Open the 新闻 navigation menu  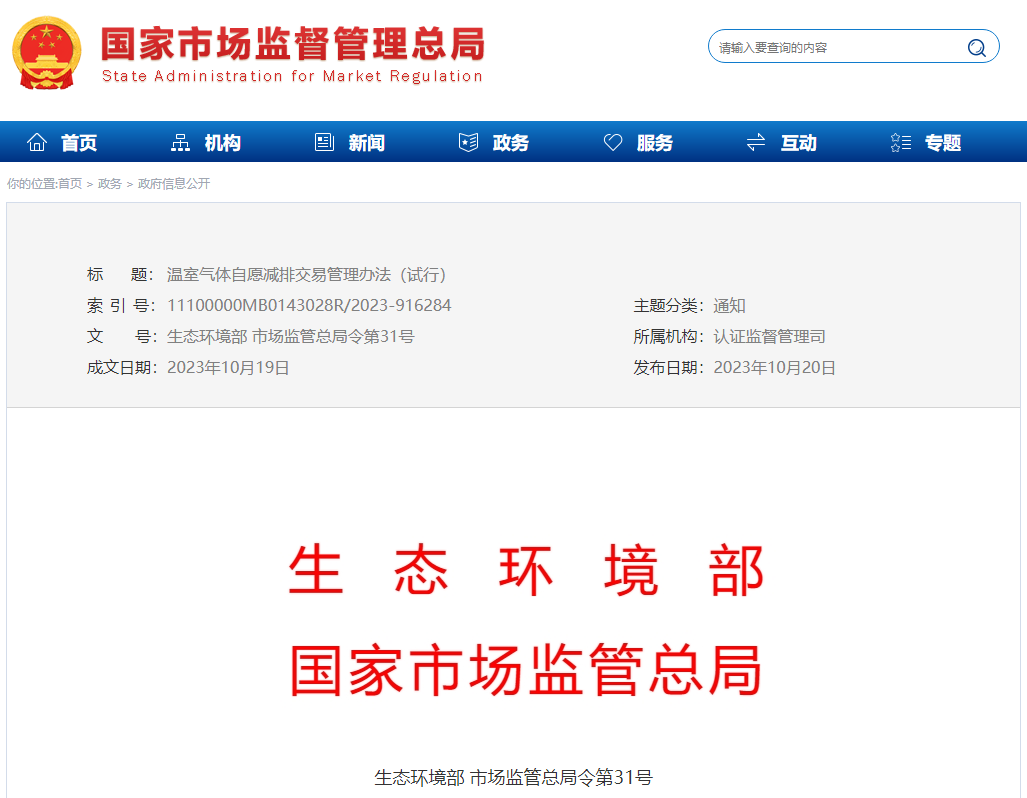pyautogui.click(x=367, y=143)
